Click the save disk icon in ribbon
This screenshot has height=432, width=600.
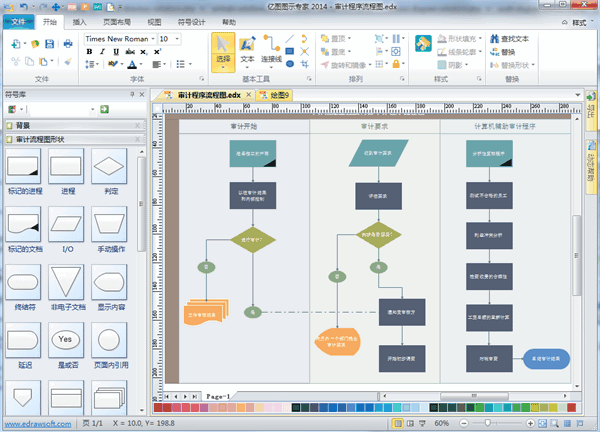pyautogui.click(x=49, y=44)
